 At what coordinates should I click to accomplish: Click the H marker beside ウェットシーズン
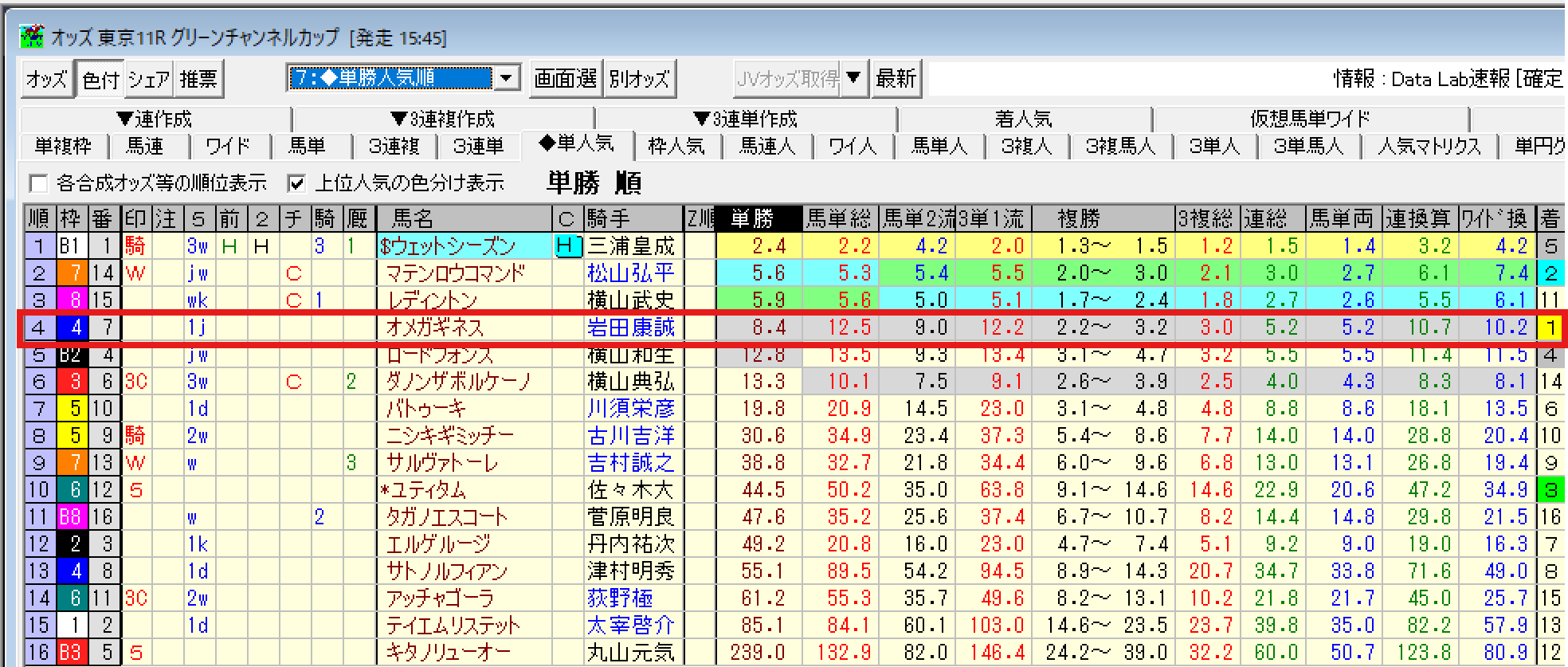[566, 246]
